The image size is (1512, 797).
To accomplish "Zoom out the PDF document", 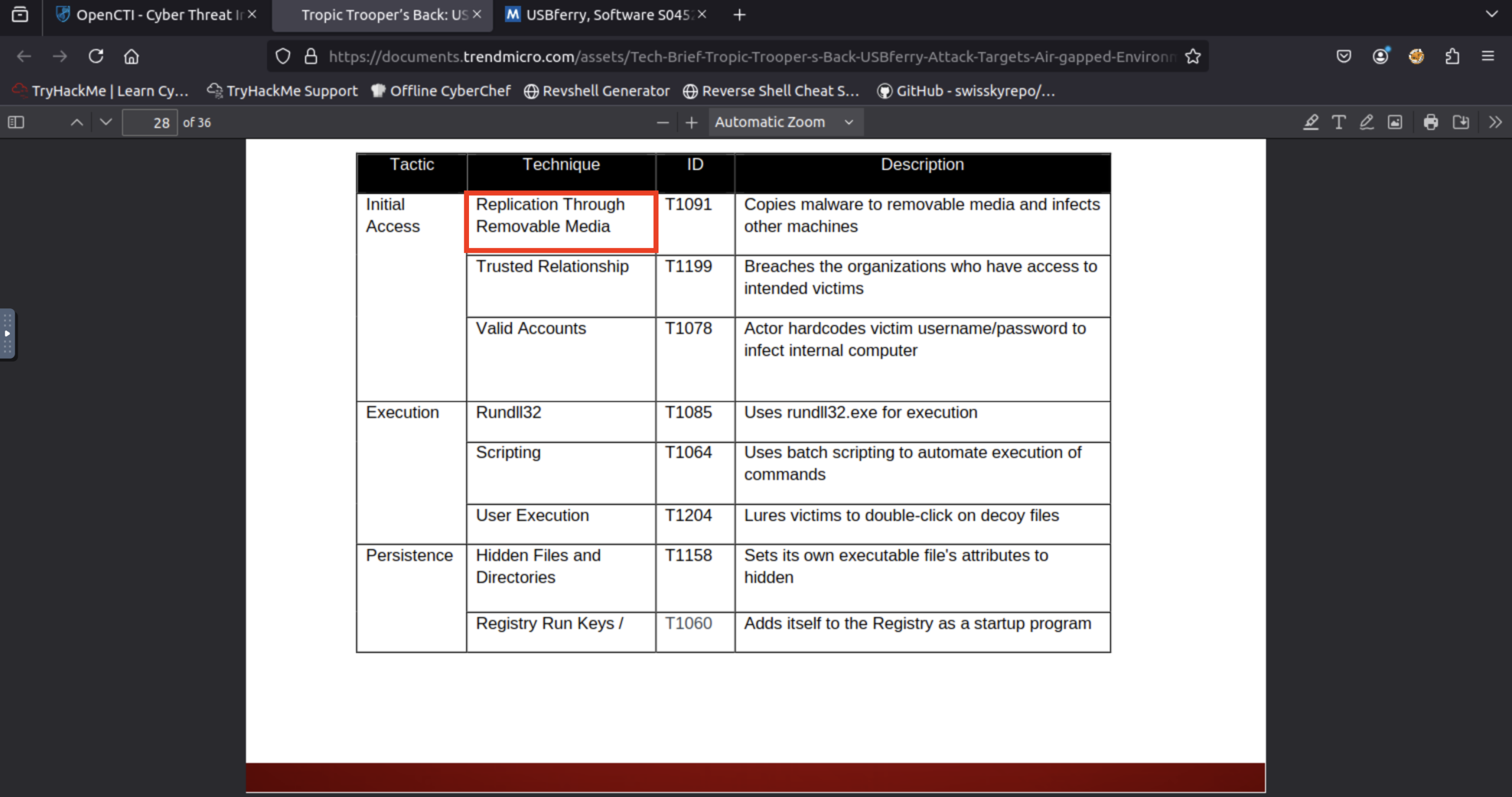I will (x=663, y=122).
